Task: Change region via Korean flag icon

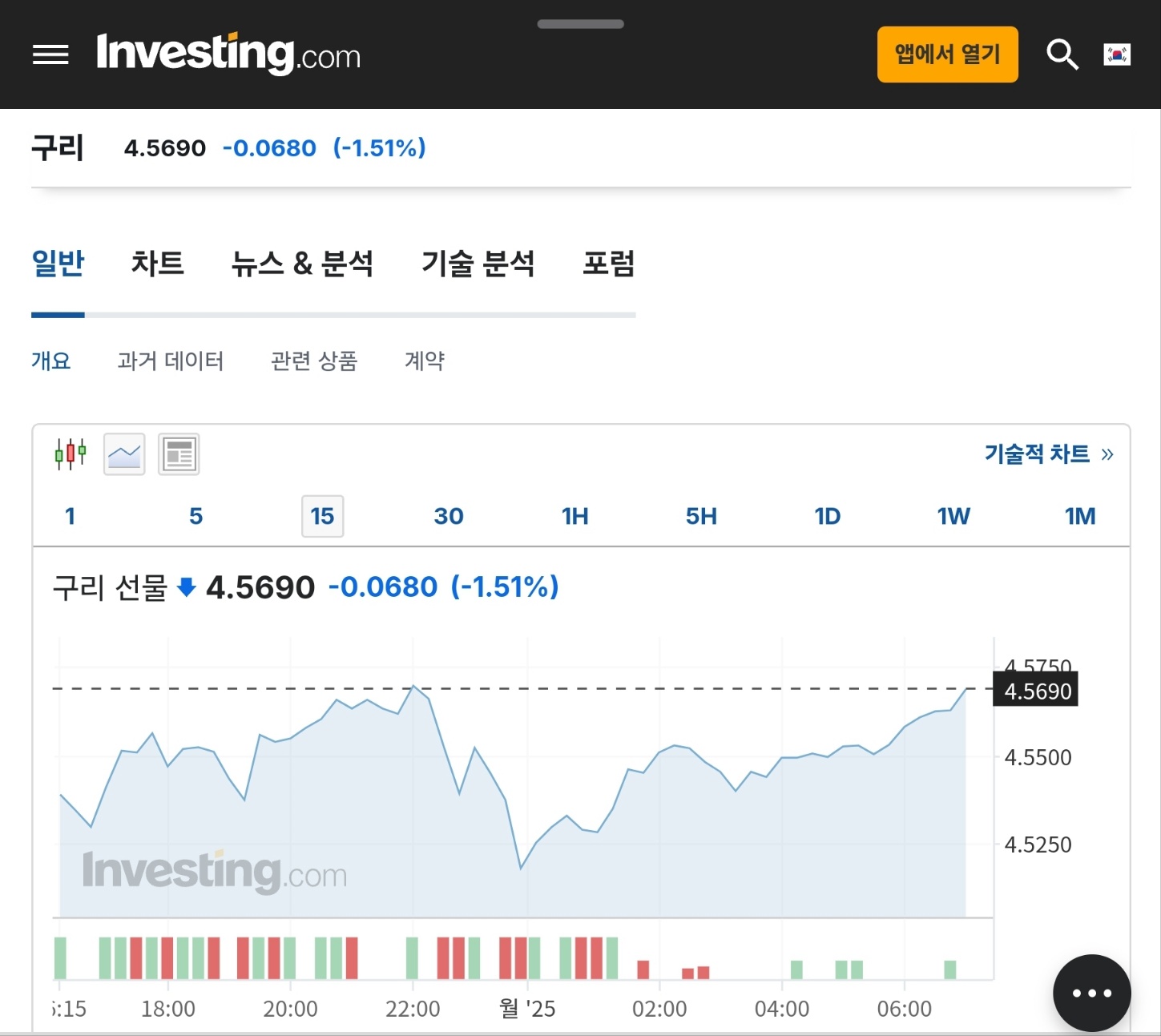Action: 1117,54
